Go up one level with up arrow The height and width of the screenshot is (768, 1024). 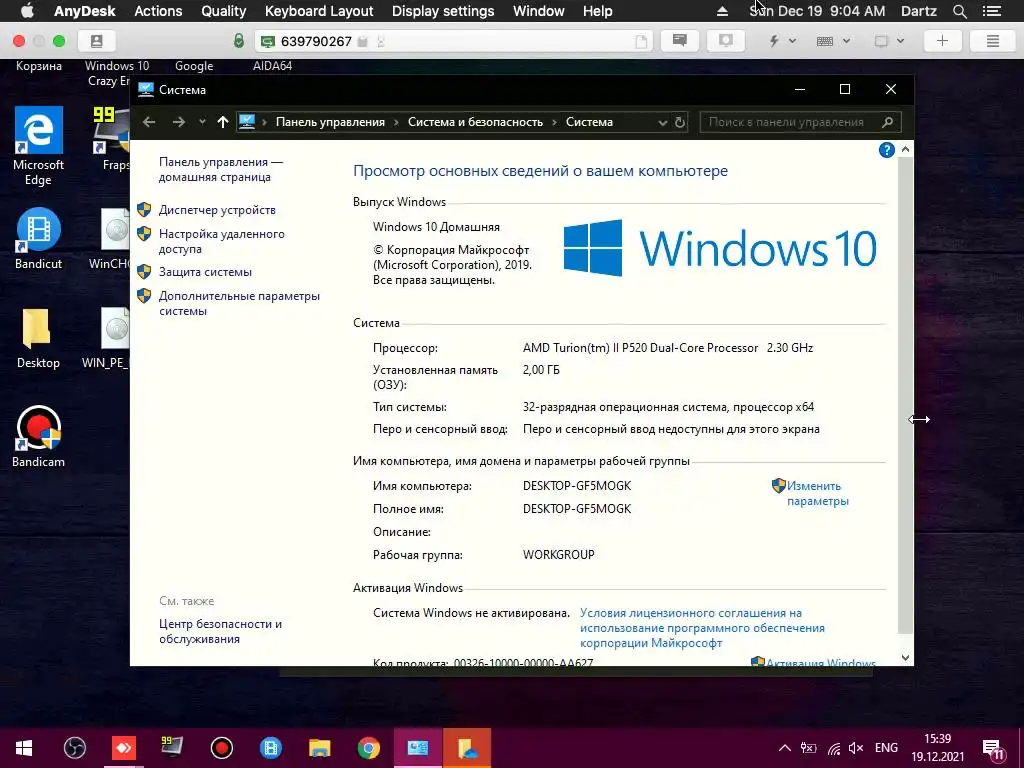(x=223, y=122)
